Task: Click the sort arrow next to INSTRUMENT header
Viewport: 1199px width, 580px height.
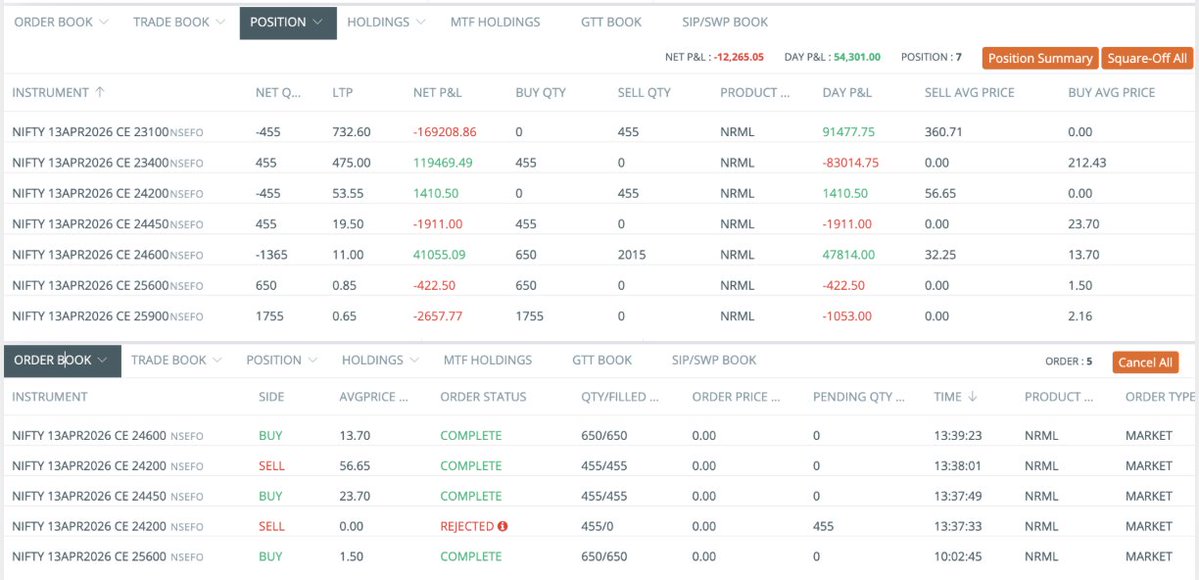Action: click(x=99, y=92)
